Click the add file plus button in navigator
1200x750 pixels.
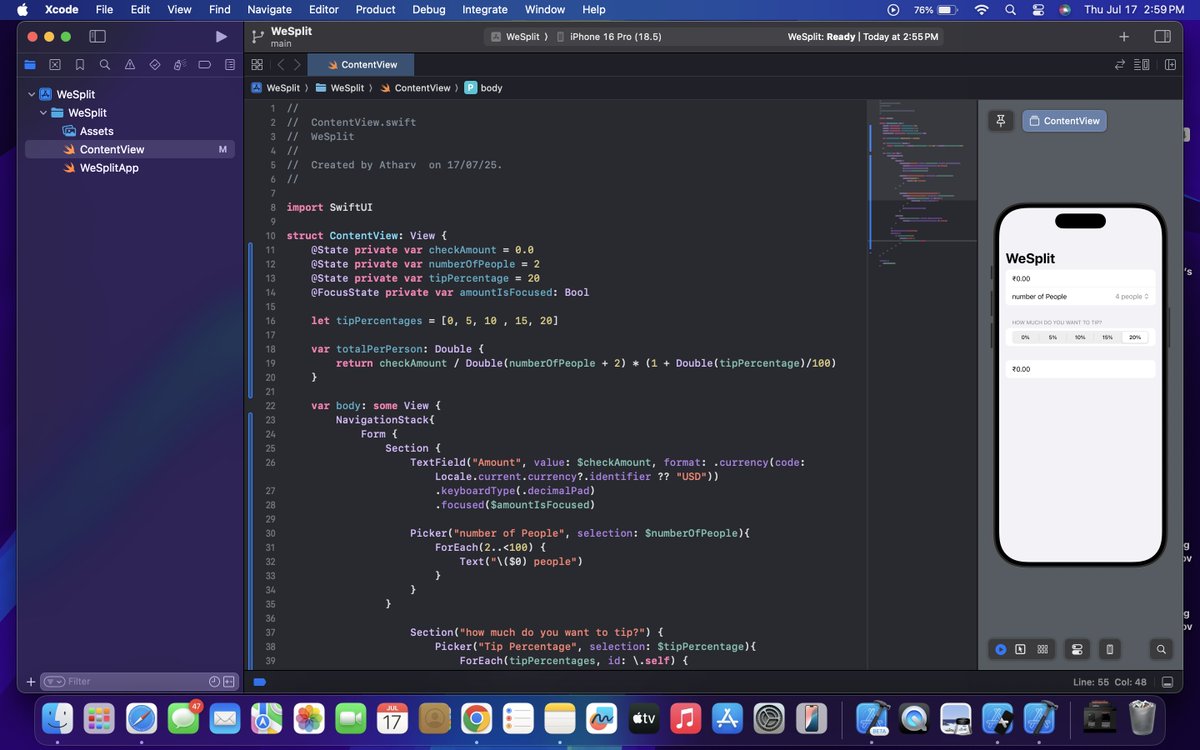point(30,681)
